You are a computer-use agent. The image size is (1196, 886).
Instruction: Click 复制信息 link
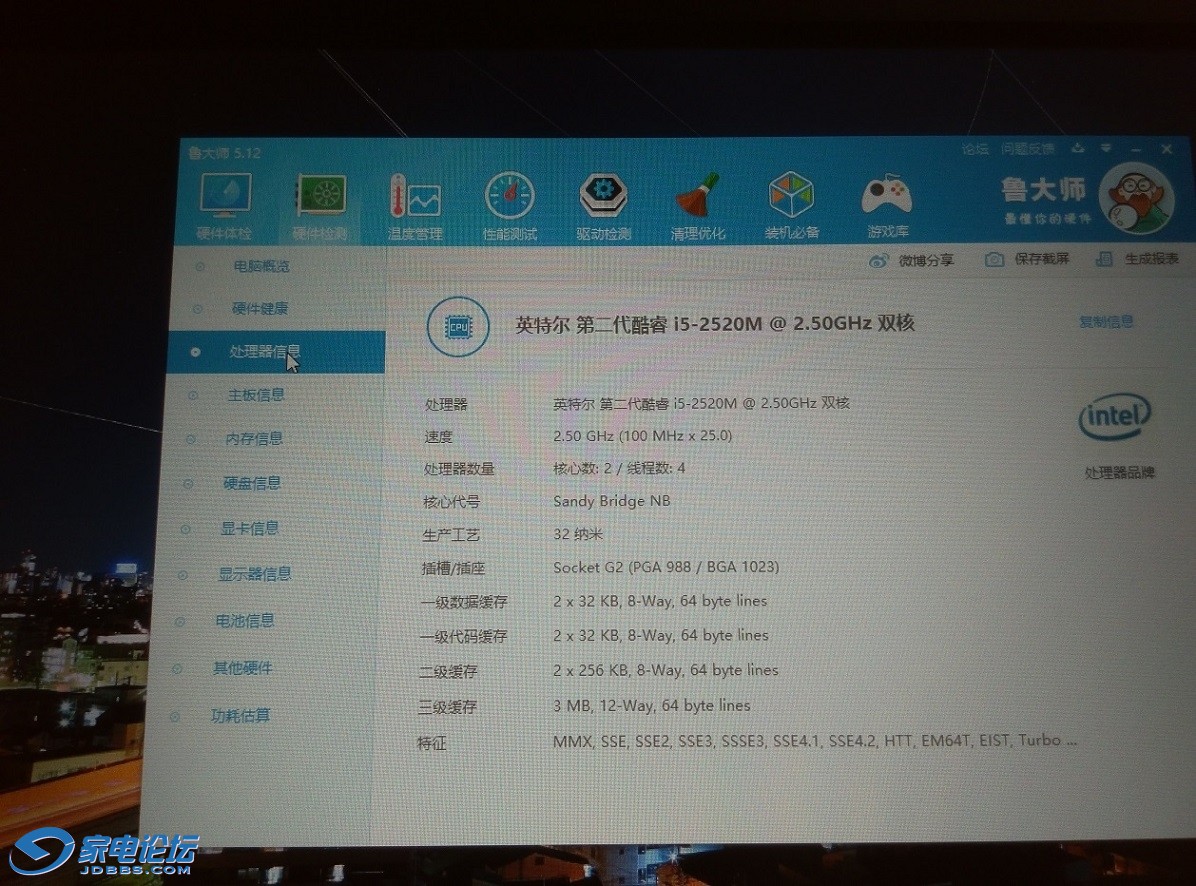(1106, 322)
